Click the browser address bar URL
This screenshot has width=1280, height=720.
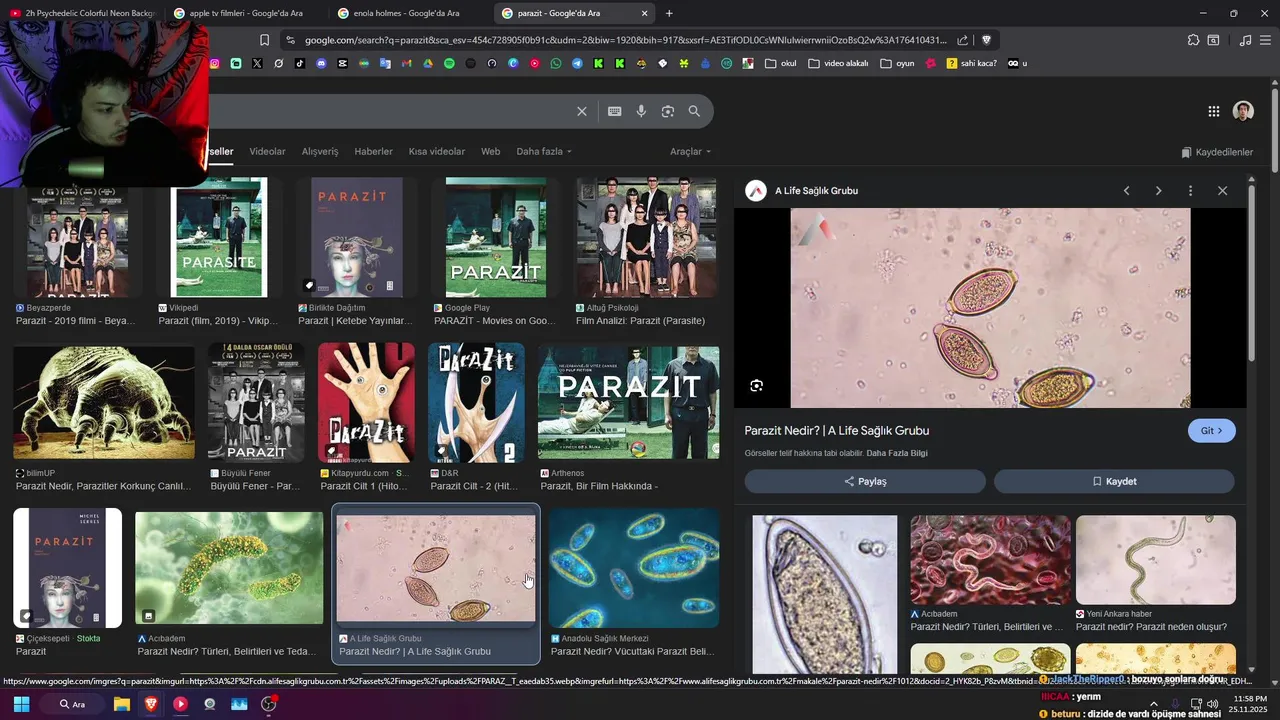[625, 40]
